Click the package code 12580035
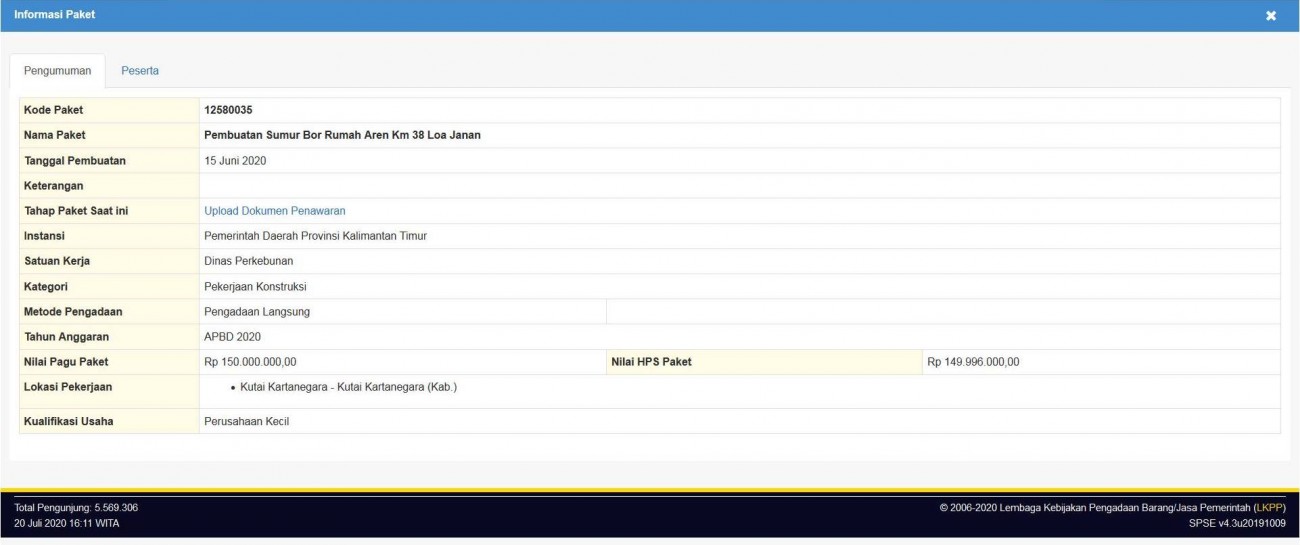Viewport: 1300px width, 545px height. click(228, 110)
